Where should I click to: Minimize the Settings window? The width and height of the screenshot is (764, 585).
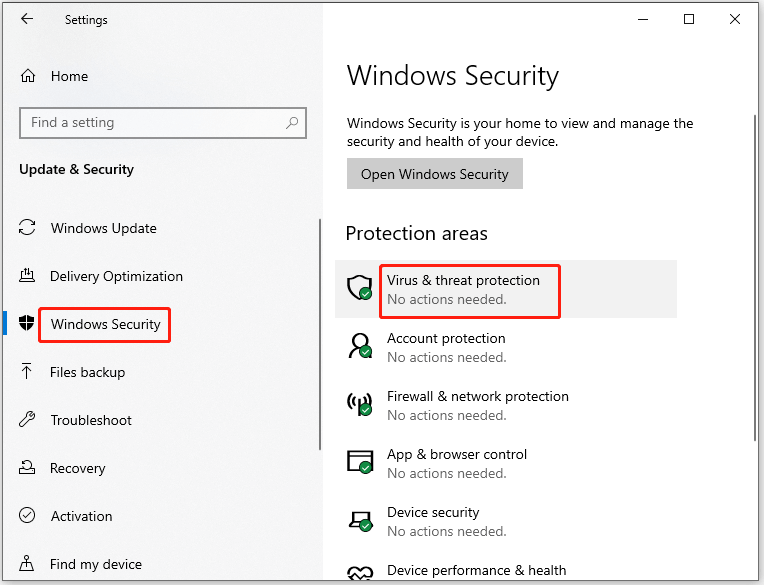coord(643,19)
